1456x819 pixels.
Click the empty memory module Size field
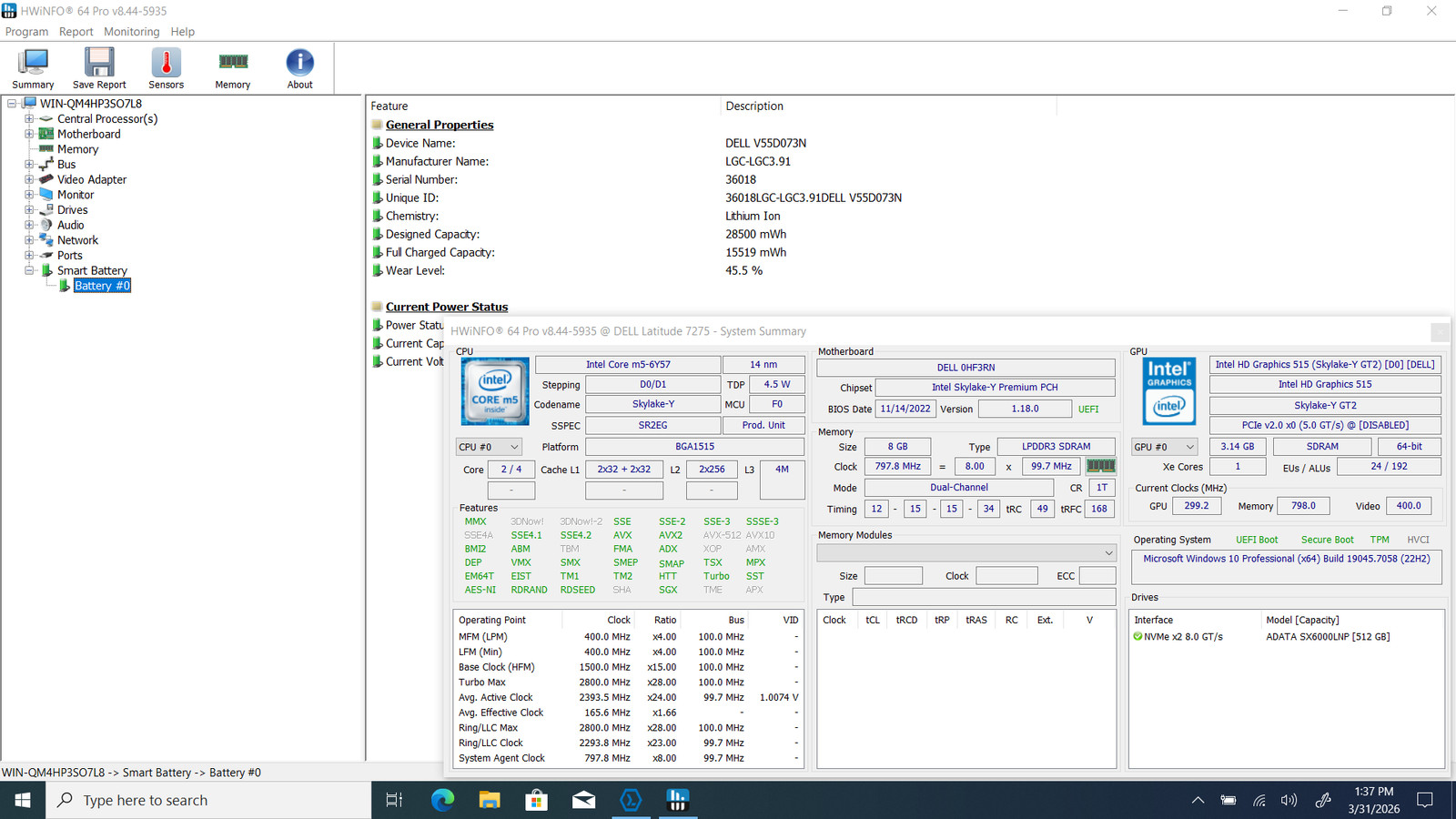pos(893,576)
